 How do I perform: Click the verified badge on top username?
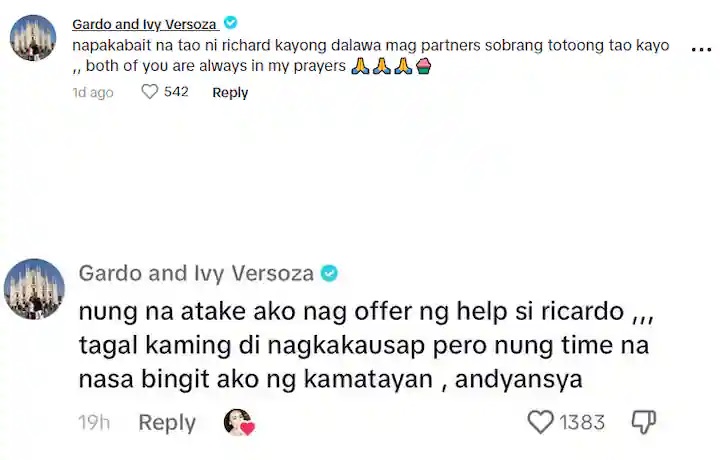click(x=231, y=22)
